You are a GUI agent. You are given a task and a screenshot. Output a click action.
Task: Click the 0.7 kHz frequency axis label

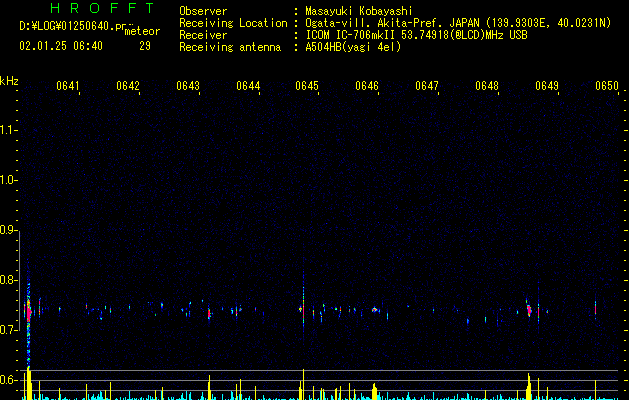click(8, 330)
